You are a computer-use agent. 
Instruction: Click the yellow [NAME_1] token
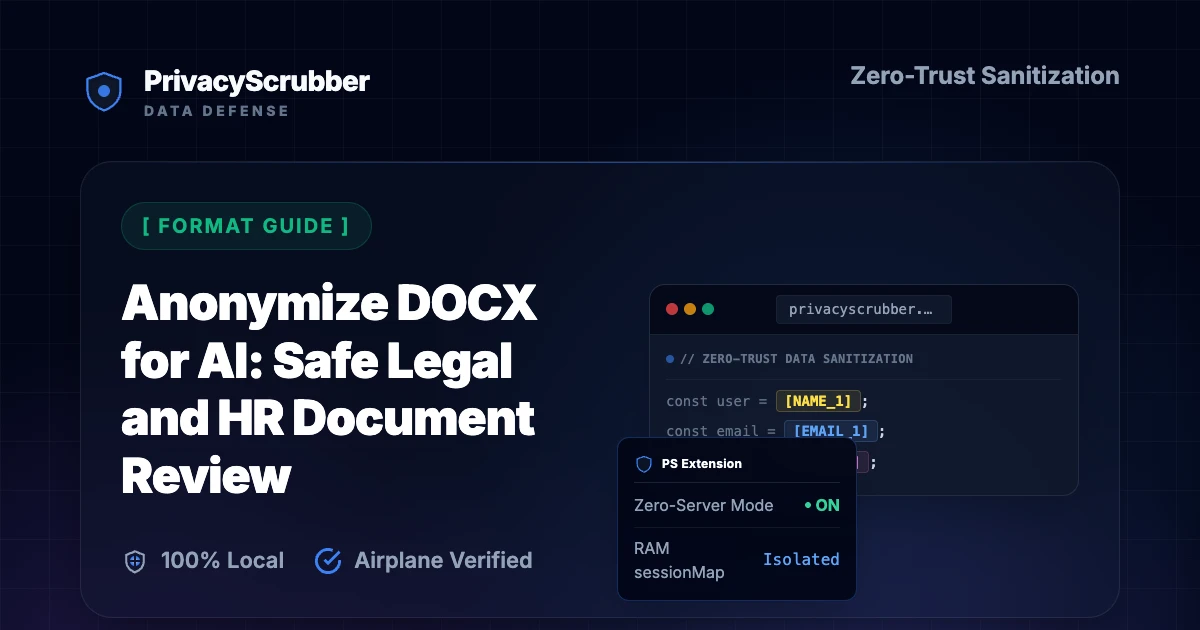point(818,401)
